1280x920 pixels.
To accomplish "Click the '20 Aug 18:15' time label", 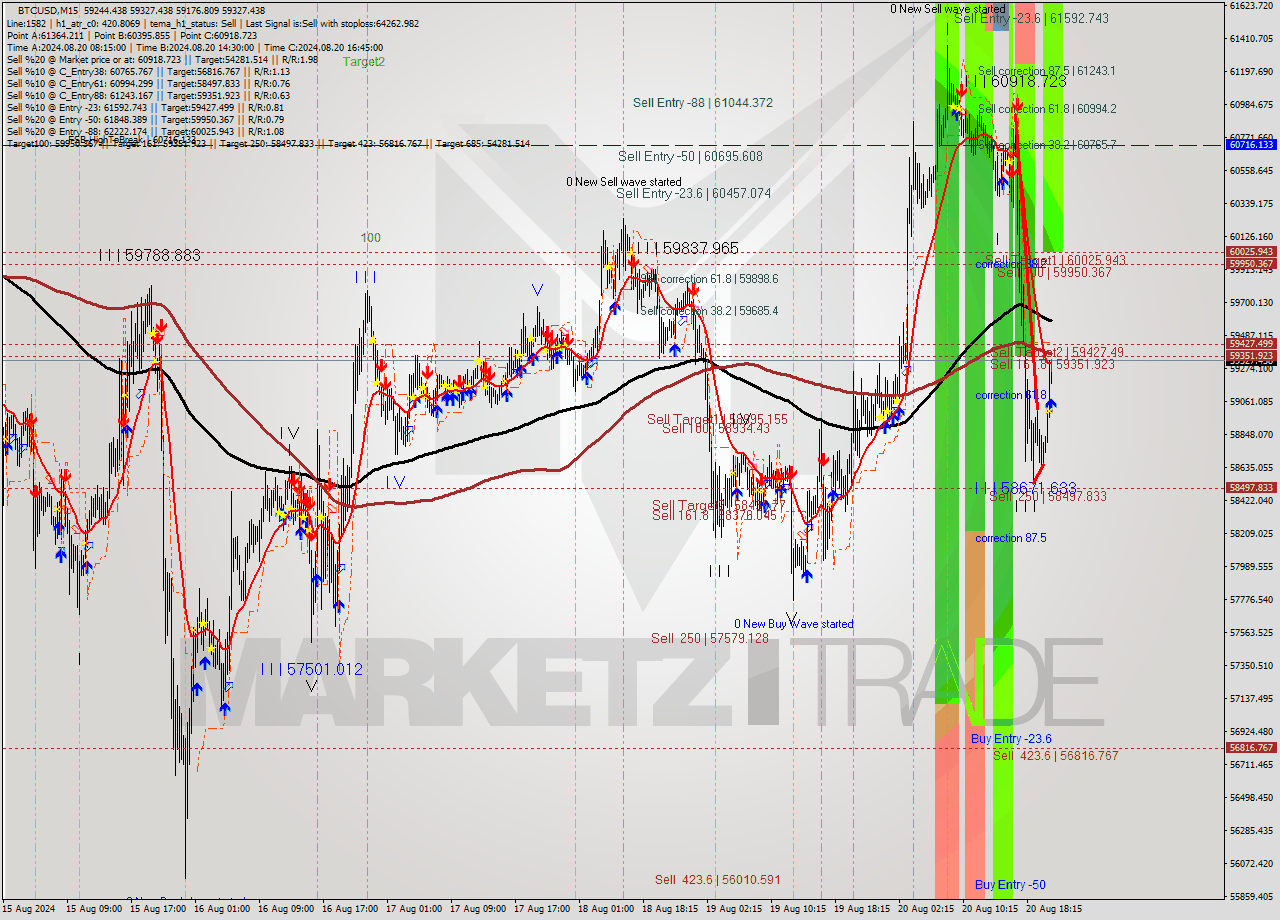I will pyautogui.click(x=1054, y=909).
